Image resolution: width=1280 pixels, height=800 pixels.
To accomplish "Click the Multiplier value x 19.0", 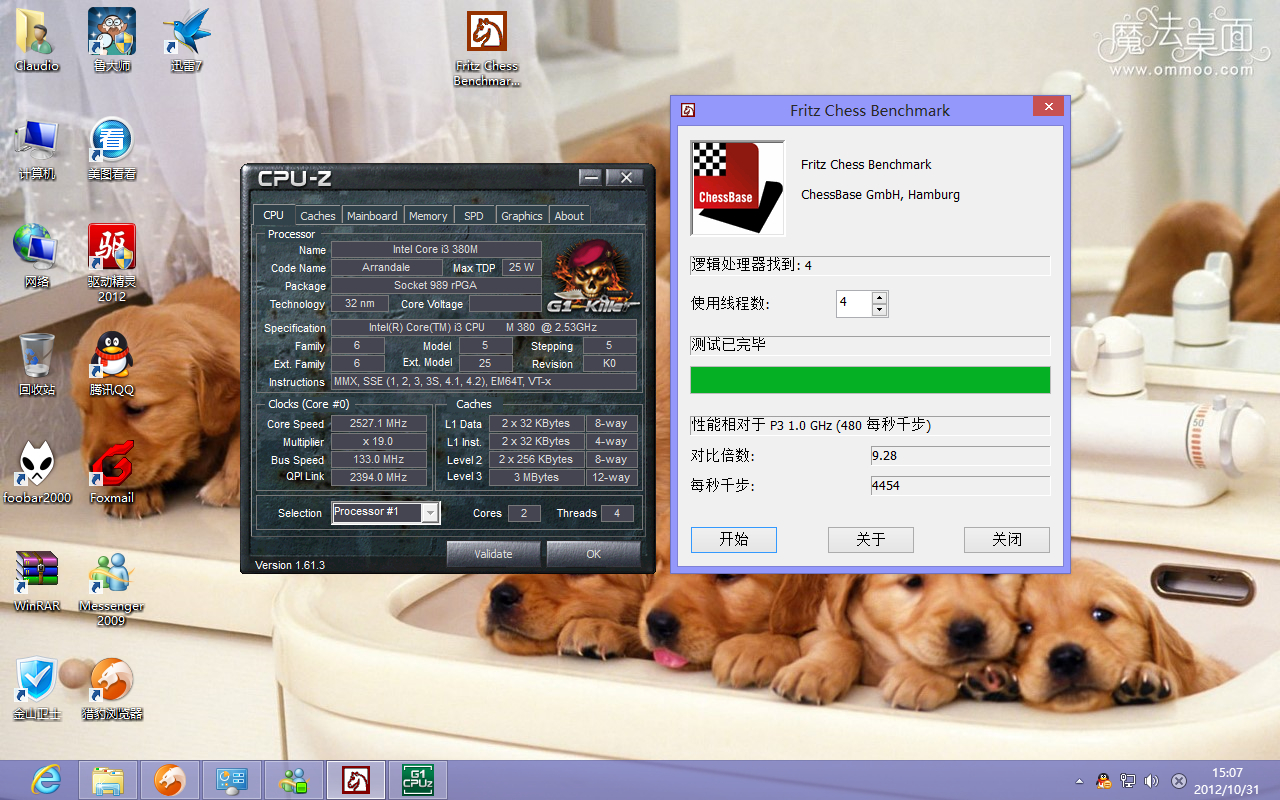I will [x=378, y=442].
